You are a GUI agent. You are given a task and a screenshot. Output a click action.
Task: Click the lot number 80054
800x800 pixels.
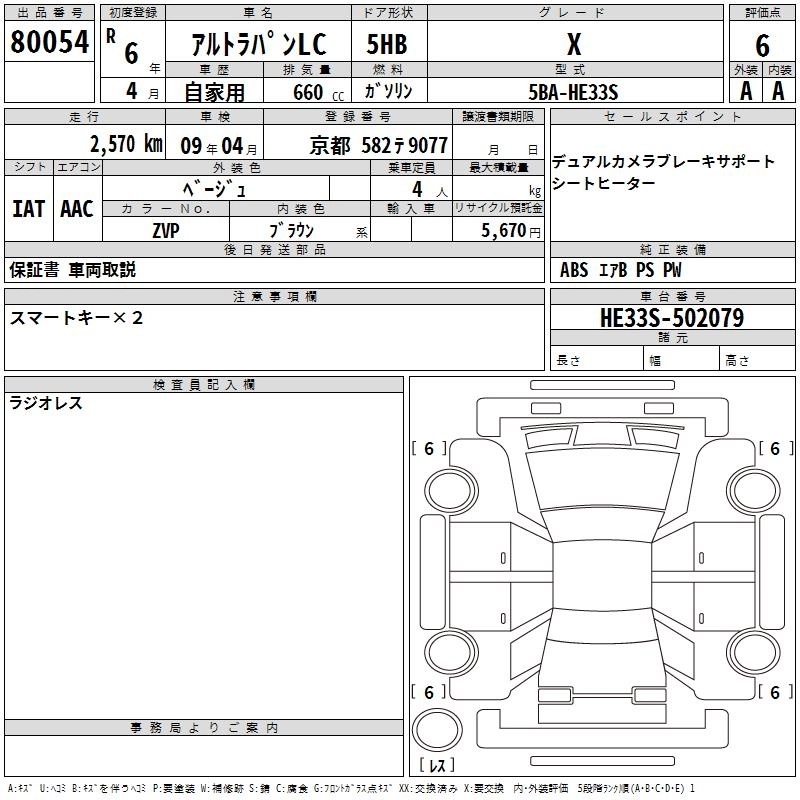click(x=49, y=42)
